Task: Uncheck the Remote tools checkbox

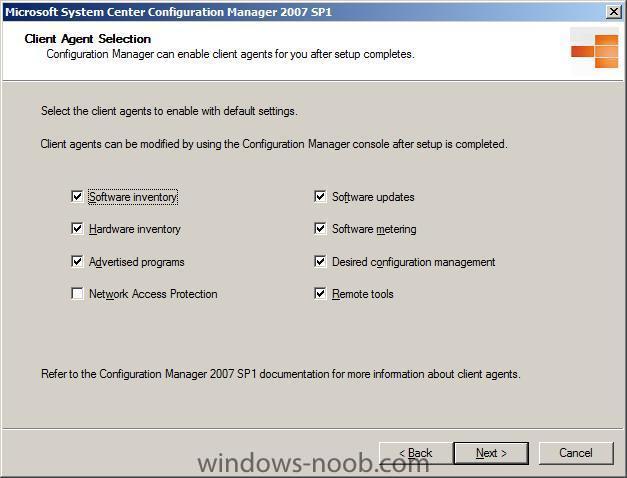Action: [x=320, y=293]
